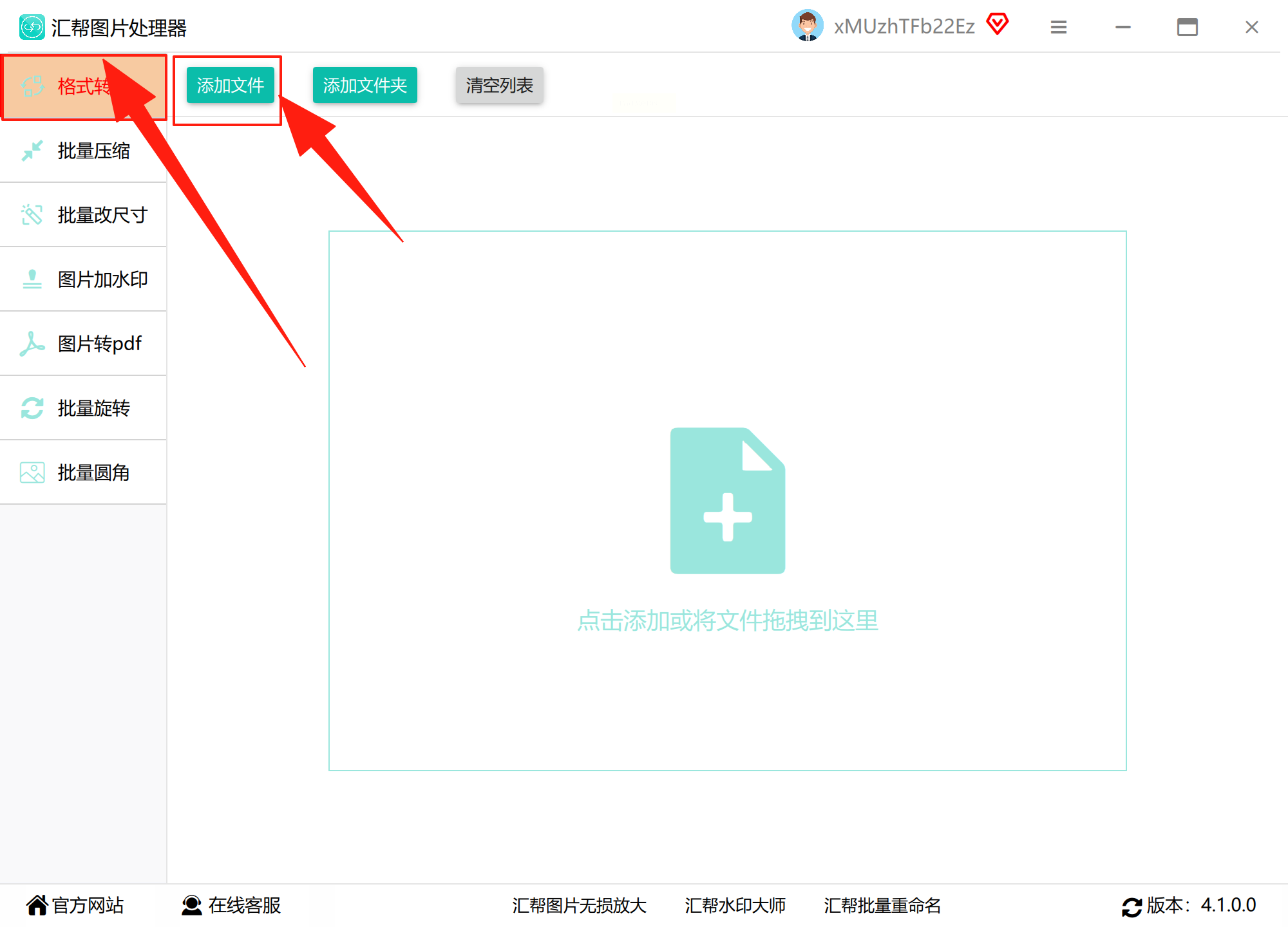Screen dimensions: 1288x927
Task: Click the batch resize ruler icon
Action: click(32, 215)
